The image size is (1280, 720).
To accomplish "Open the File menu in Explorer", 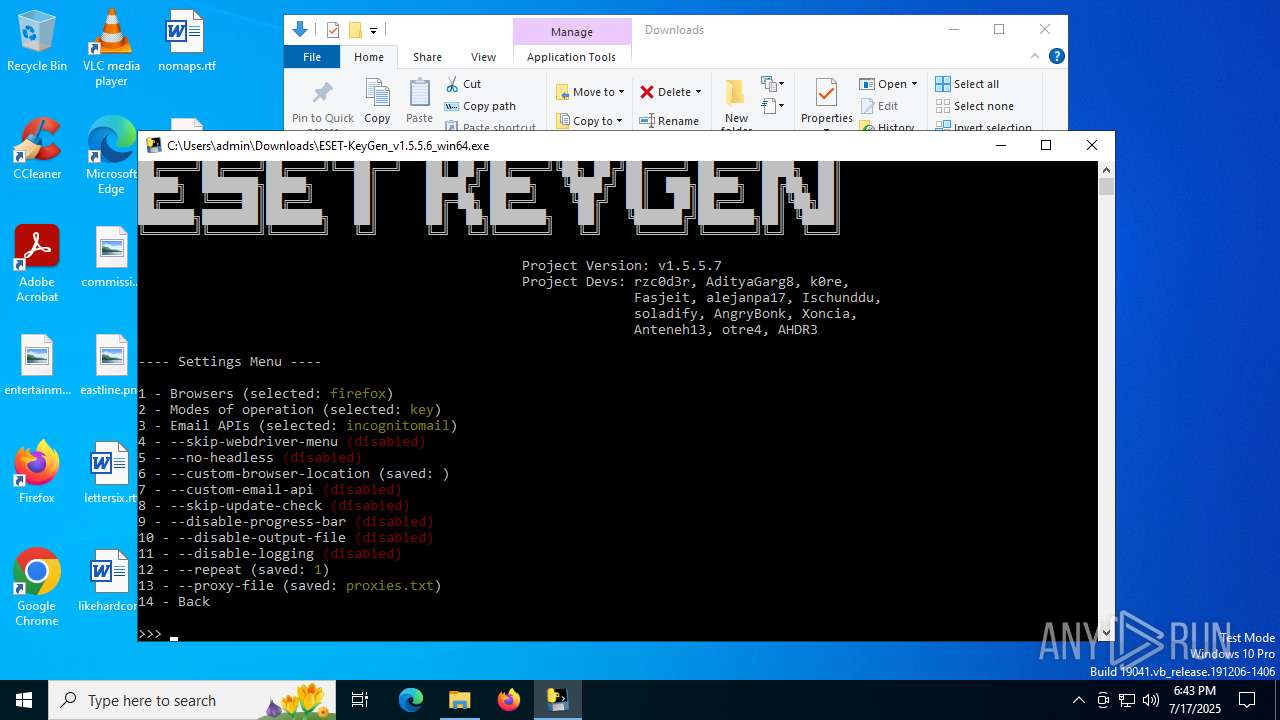I will coord(312,57).
